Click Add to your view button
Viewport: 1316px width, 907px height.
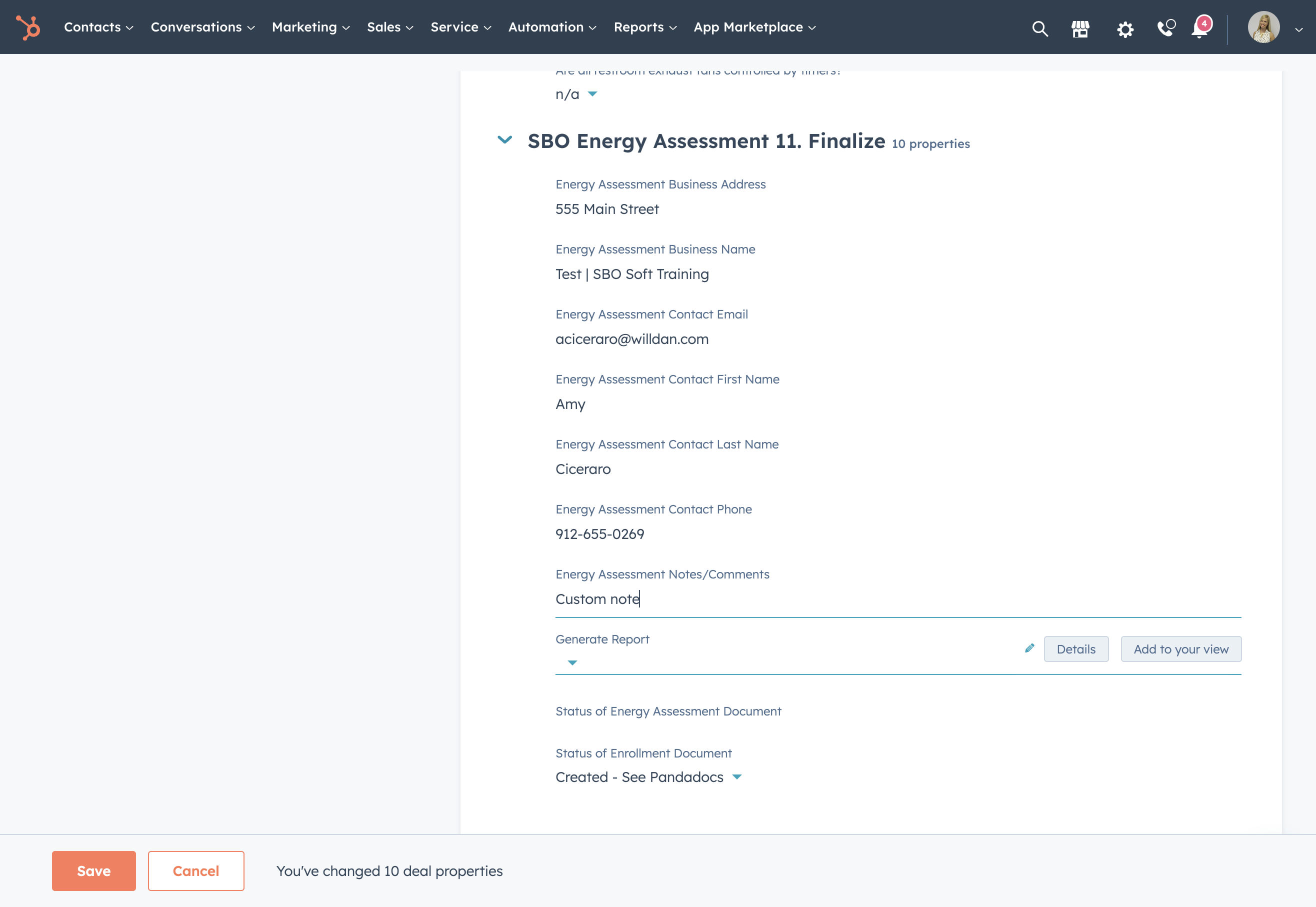pyautogui.click(x=1181, y=649)
